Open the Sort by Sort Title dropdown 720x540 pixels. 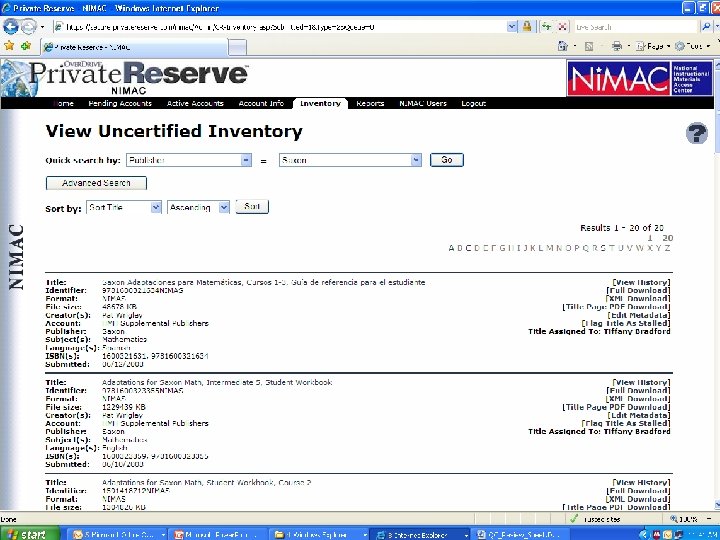pos(124,208)
